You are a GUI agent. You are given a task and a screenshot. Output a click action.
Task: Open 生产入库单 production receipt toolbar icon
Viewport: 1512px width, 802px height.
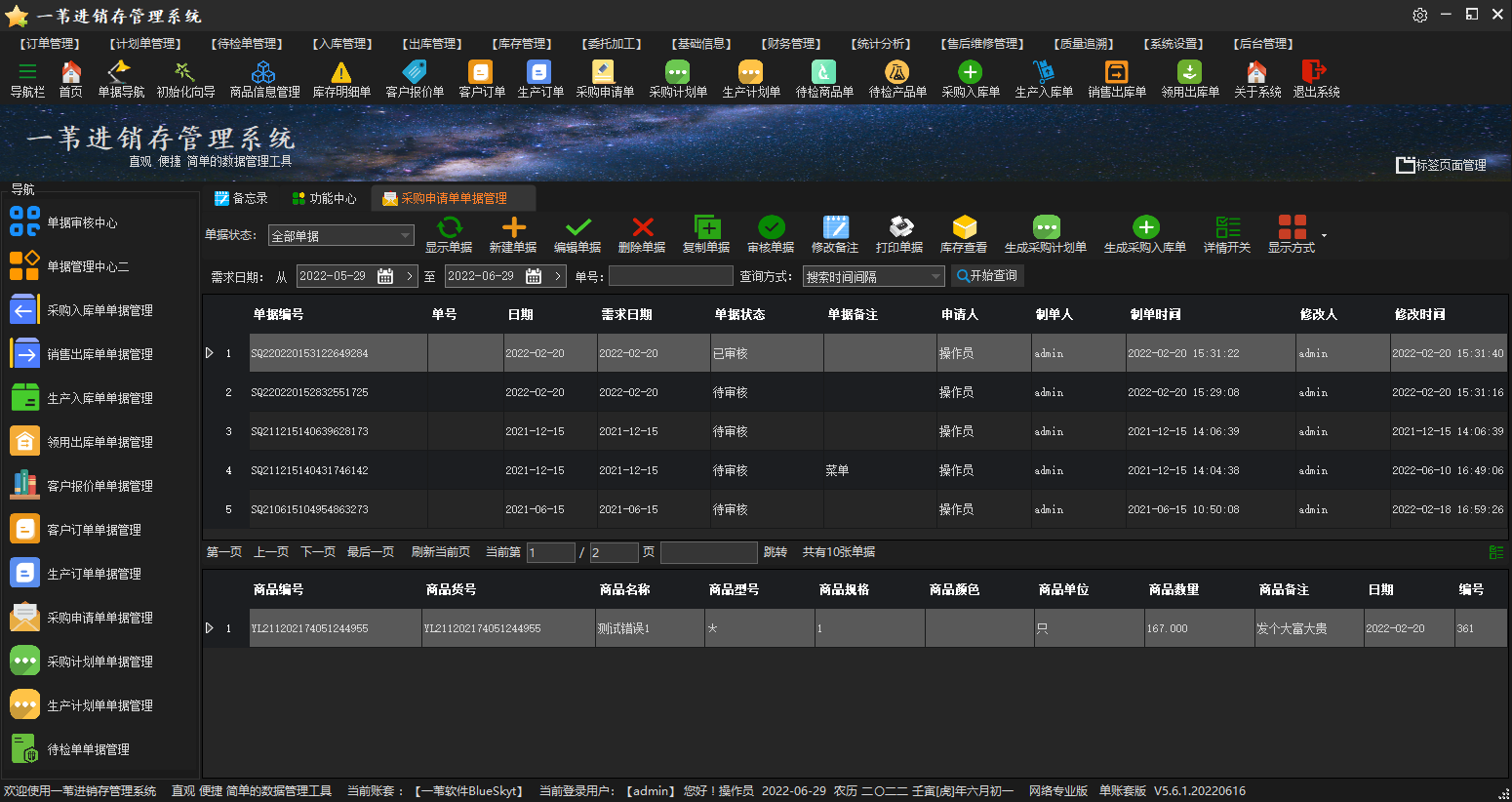pos(1044,79)
